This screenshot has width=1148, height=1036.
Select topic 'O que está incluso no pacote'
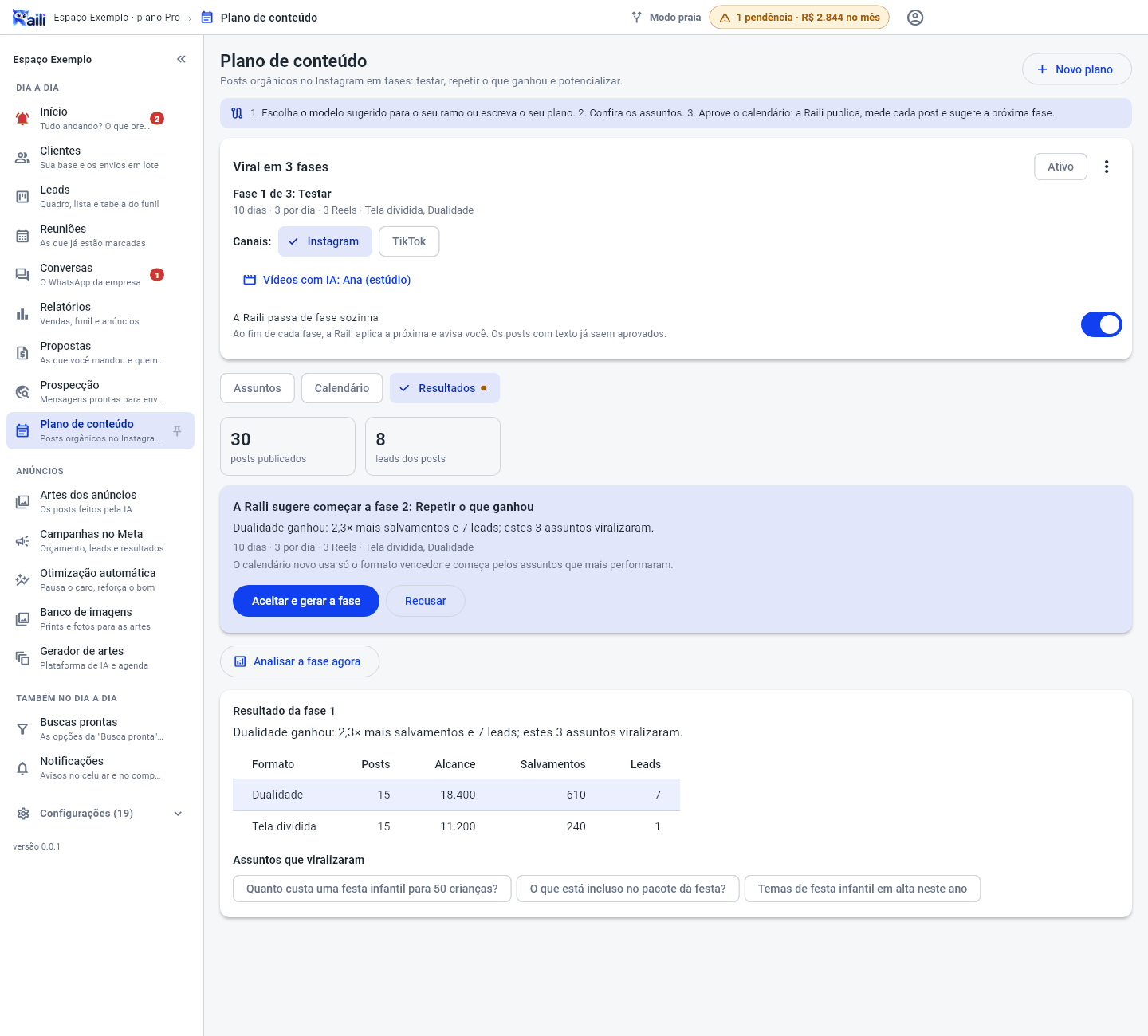pos(628,889)
